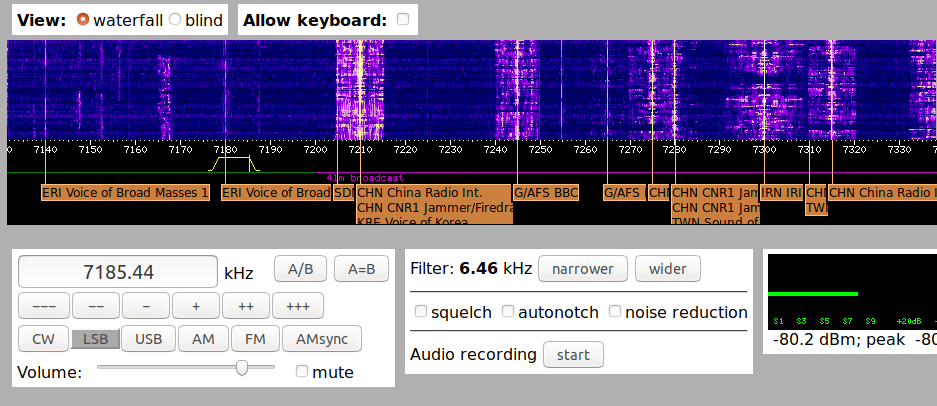The height and width of the screenshot is (406, 937).
Task: Turn on noise reduction checkbox
Action: pyautogui.click(x=614, y=311)
